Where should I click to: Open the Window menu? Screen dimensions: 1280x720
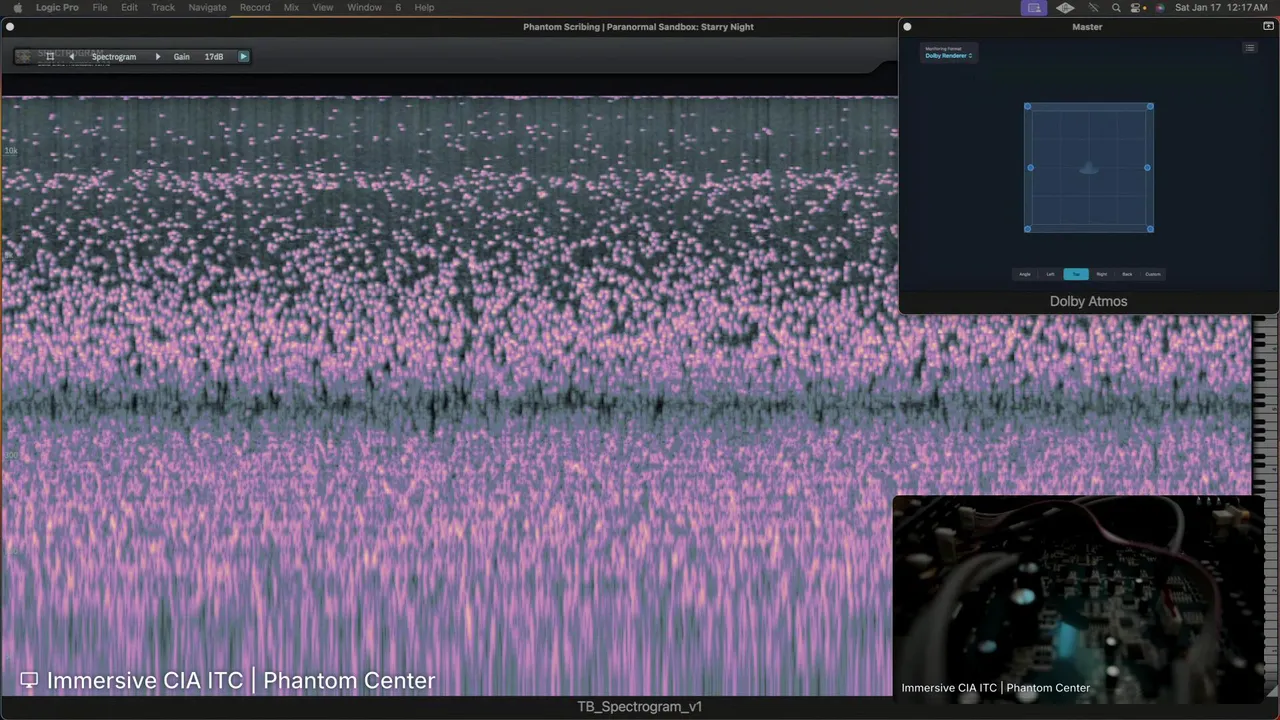[364, 7]
